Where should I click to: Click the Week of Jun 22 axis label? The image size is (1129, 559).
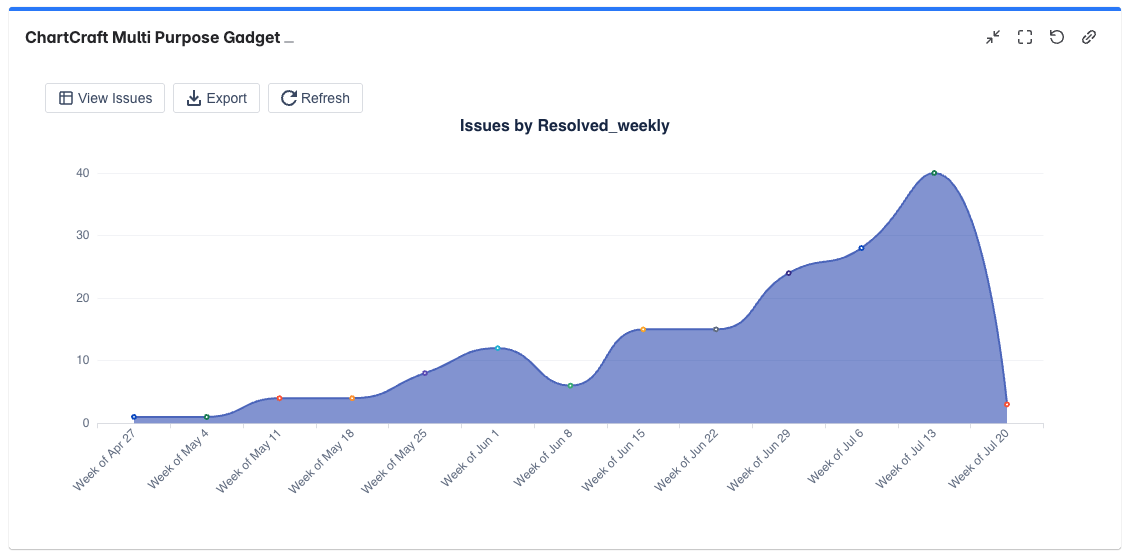(687, 460)
